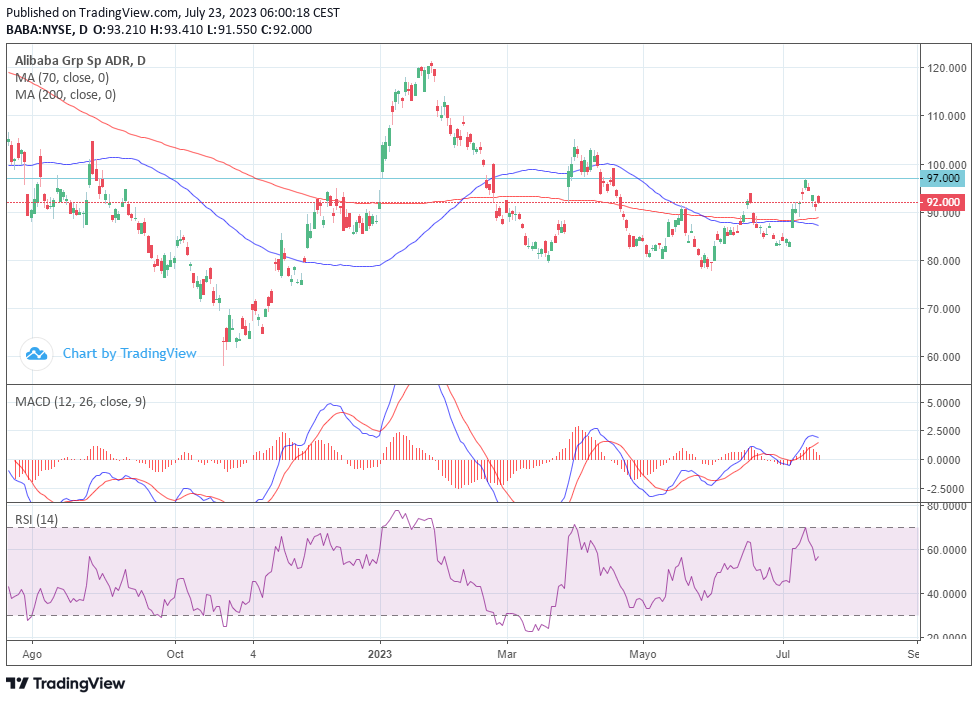Click the TradingView logo at bottom left
Viewport: 978px width, 702px height.
click(65, 683)
